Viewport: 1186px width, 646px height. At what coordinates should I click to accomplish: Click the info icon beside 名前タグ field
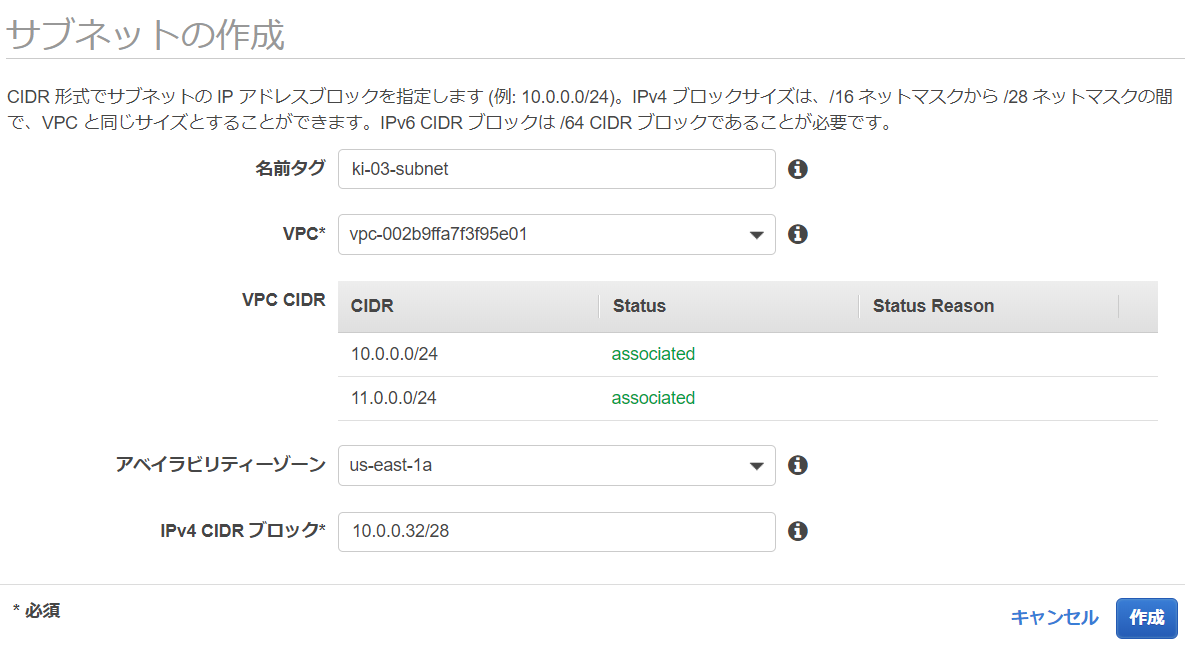tap(797, 169)
